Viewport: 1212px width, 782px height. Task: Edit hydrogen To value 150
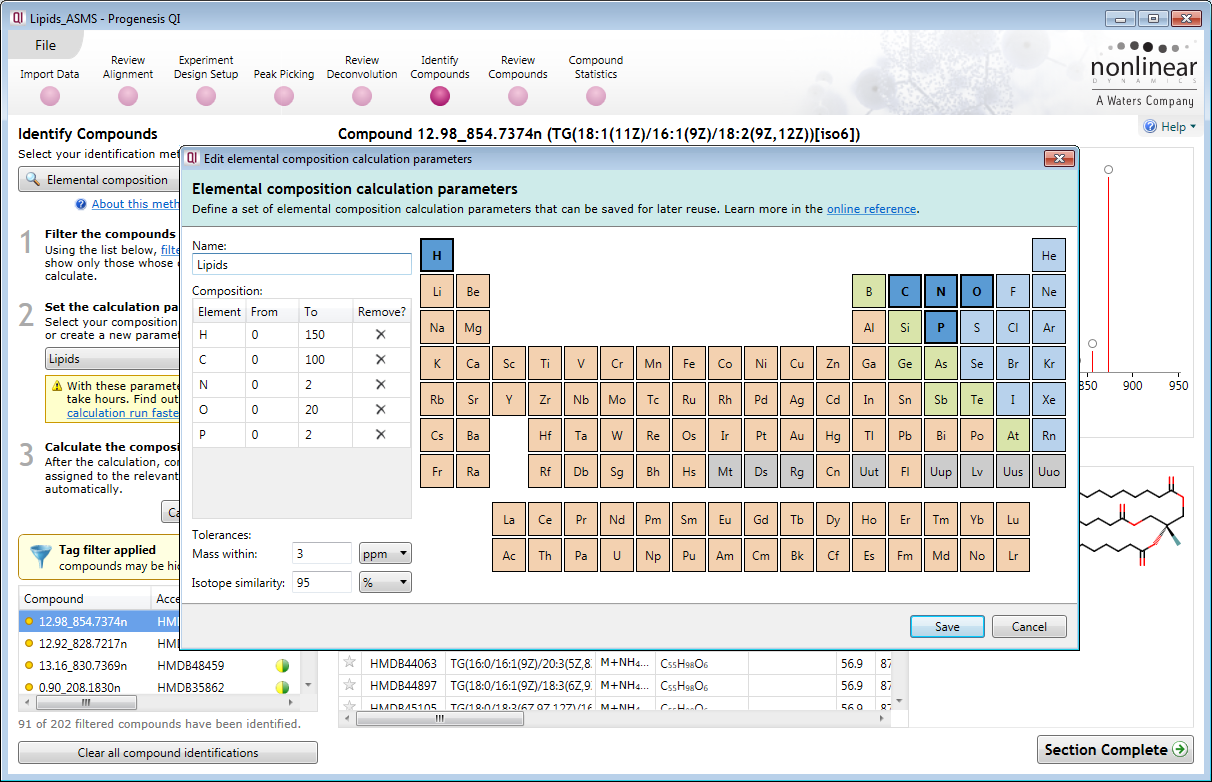[x=327, y=335]
